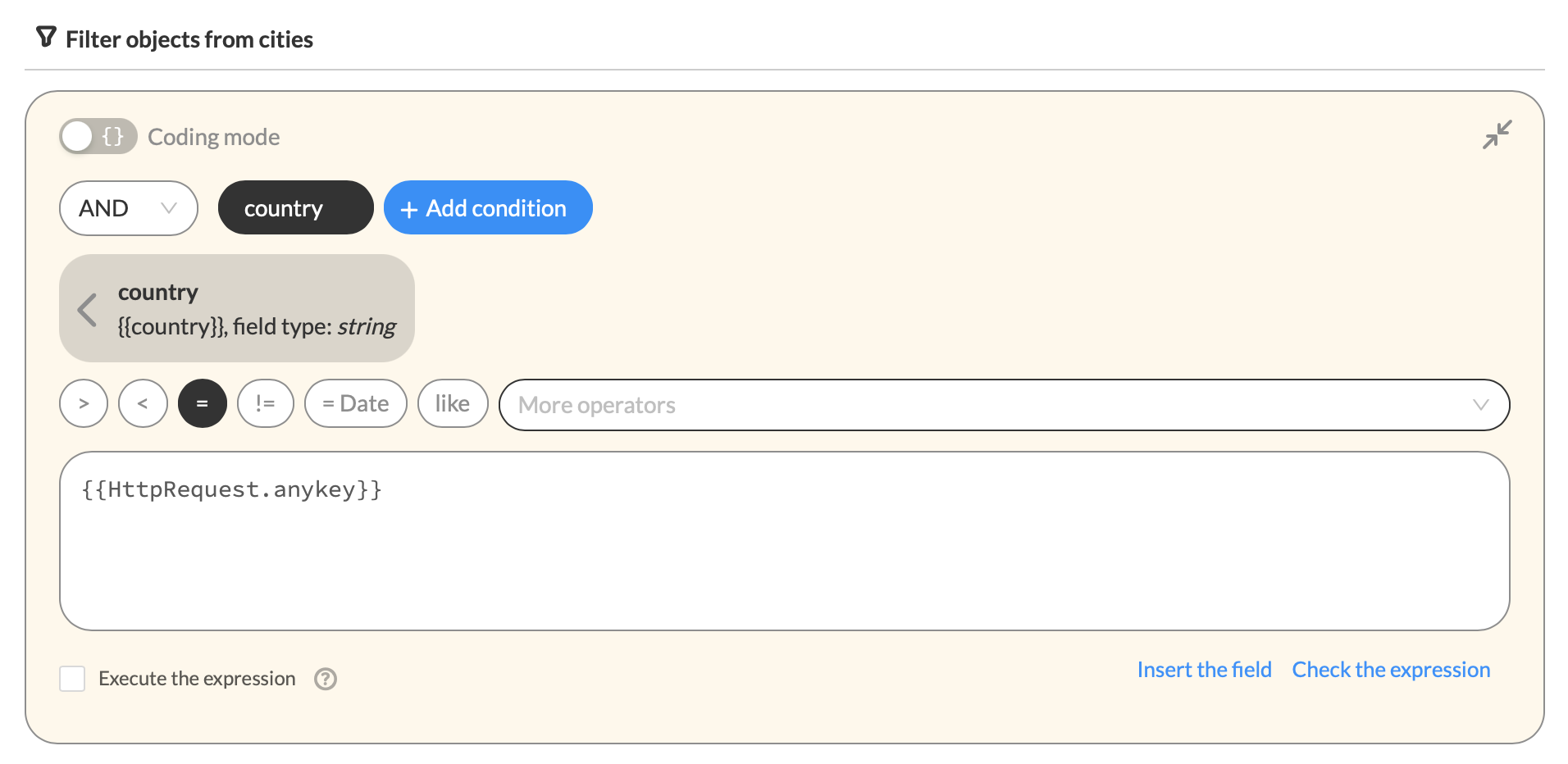The image size is (1568, 764).
Task: Select the equals operator
Action: coord(203,403)
